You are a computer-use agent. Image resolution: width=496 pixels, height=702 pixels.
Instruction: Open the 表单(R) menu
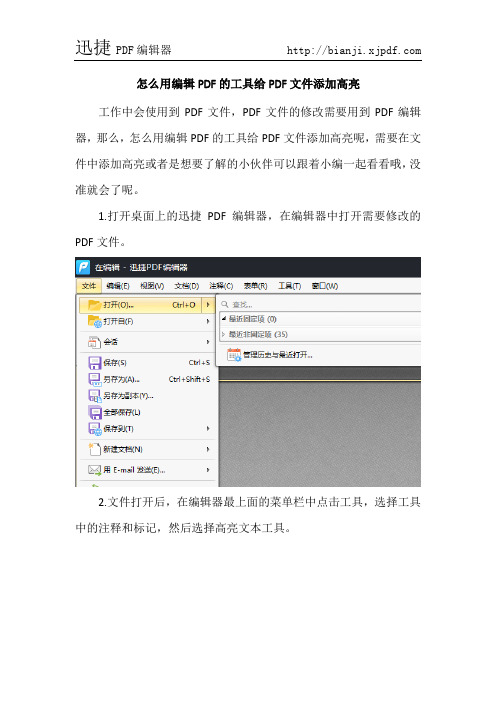255,286
